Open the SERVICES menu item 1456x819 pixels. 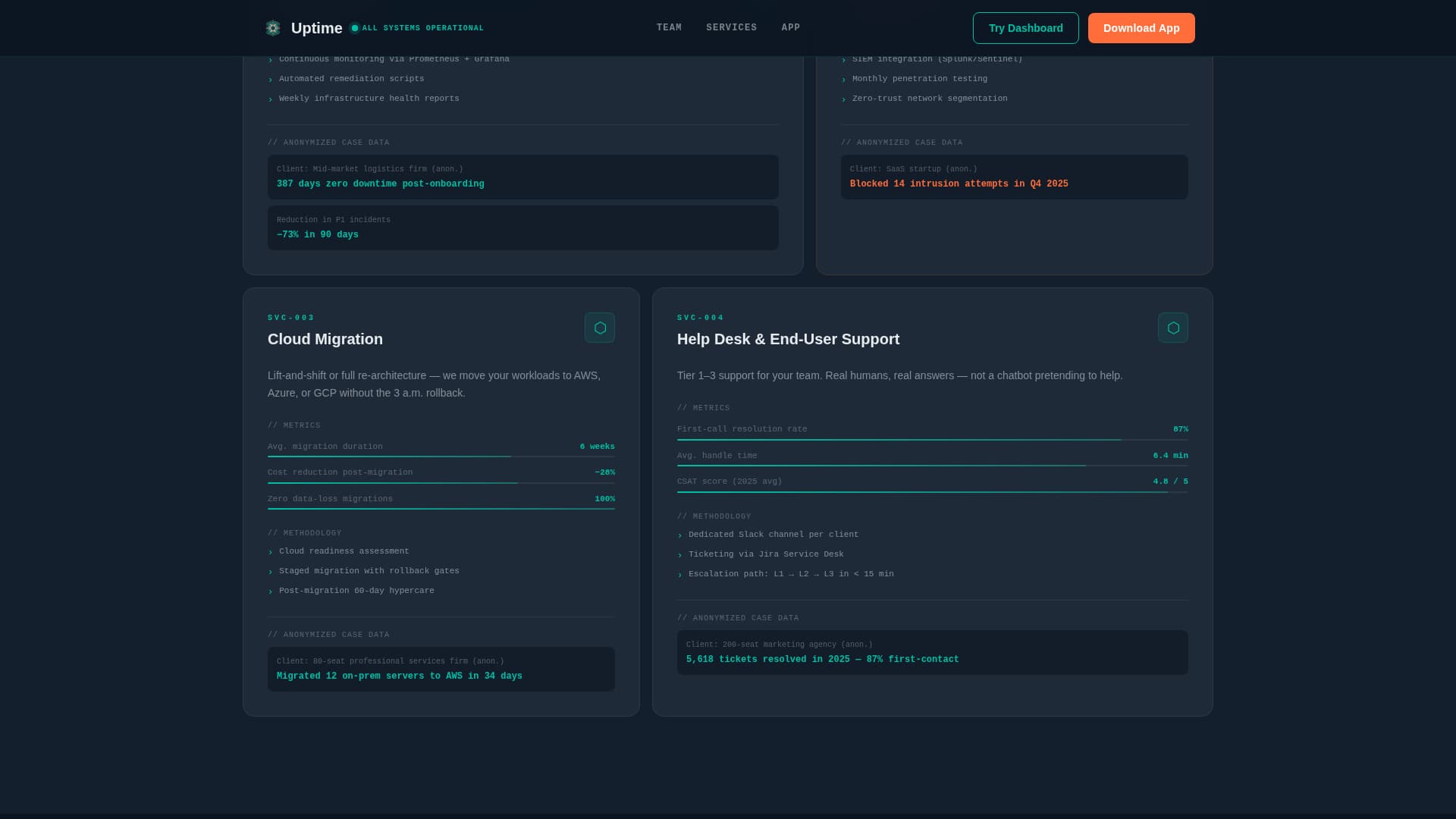[731, 27]
